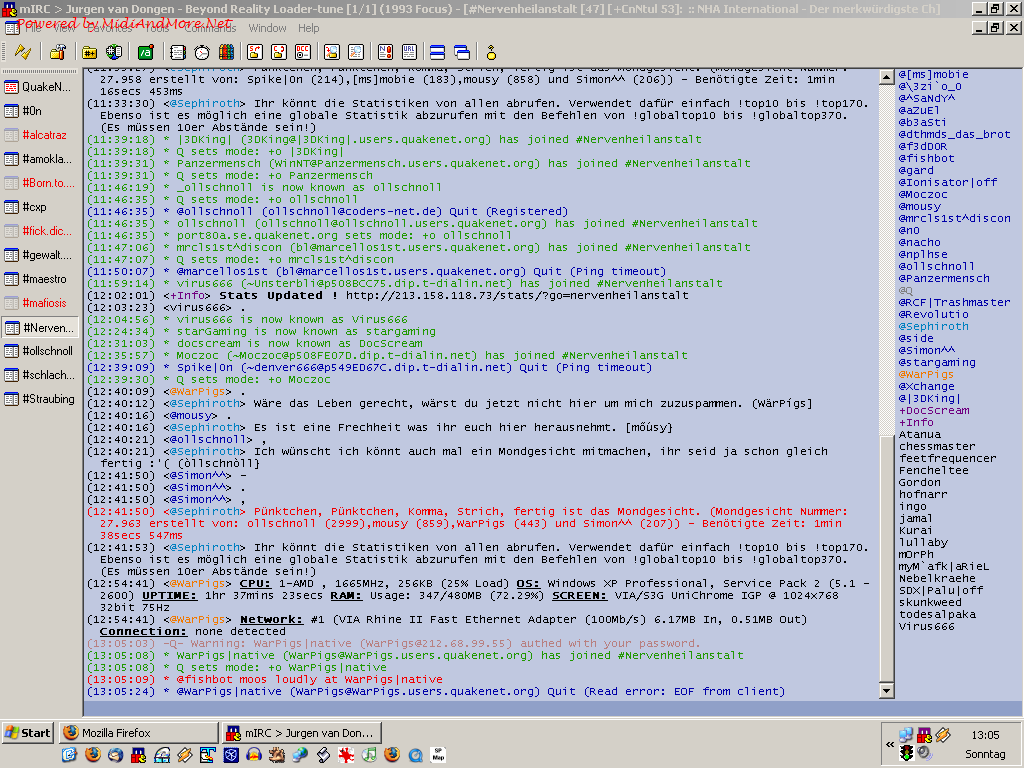The height and width of the screenshot is (768, 1024).
Task: Click the chat scrollbar up arrow
Action: coord(886,76)
